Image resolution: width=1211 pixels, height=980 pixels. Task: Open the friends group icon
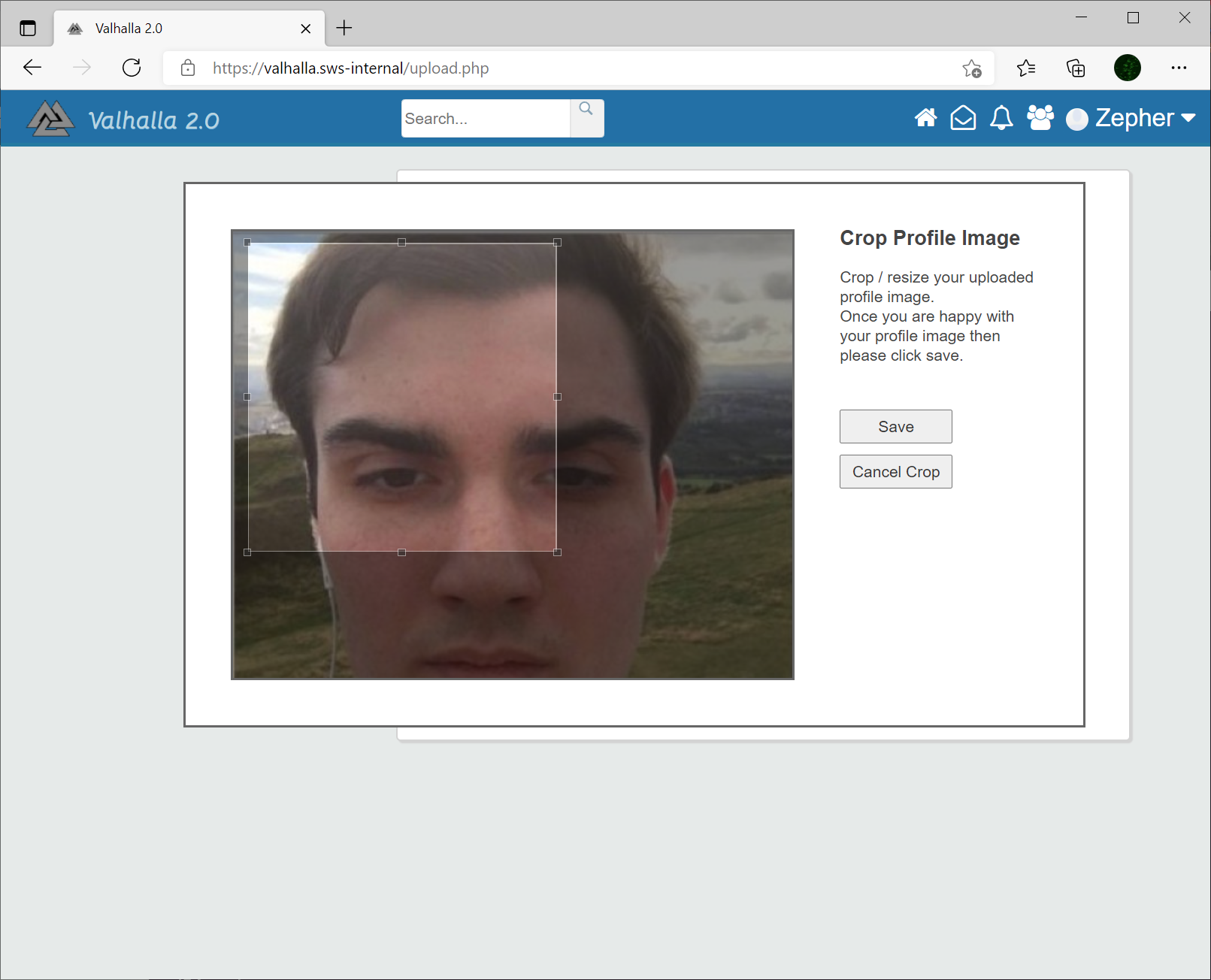point(1040,118)
